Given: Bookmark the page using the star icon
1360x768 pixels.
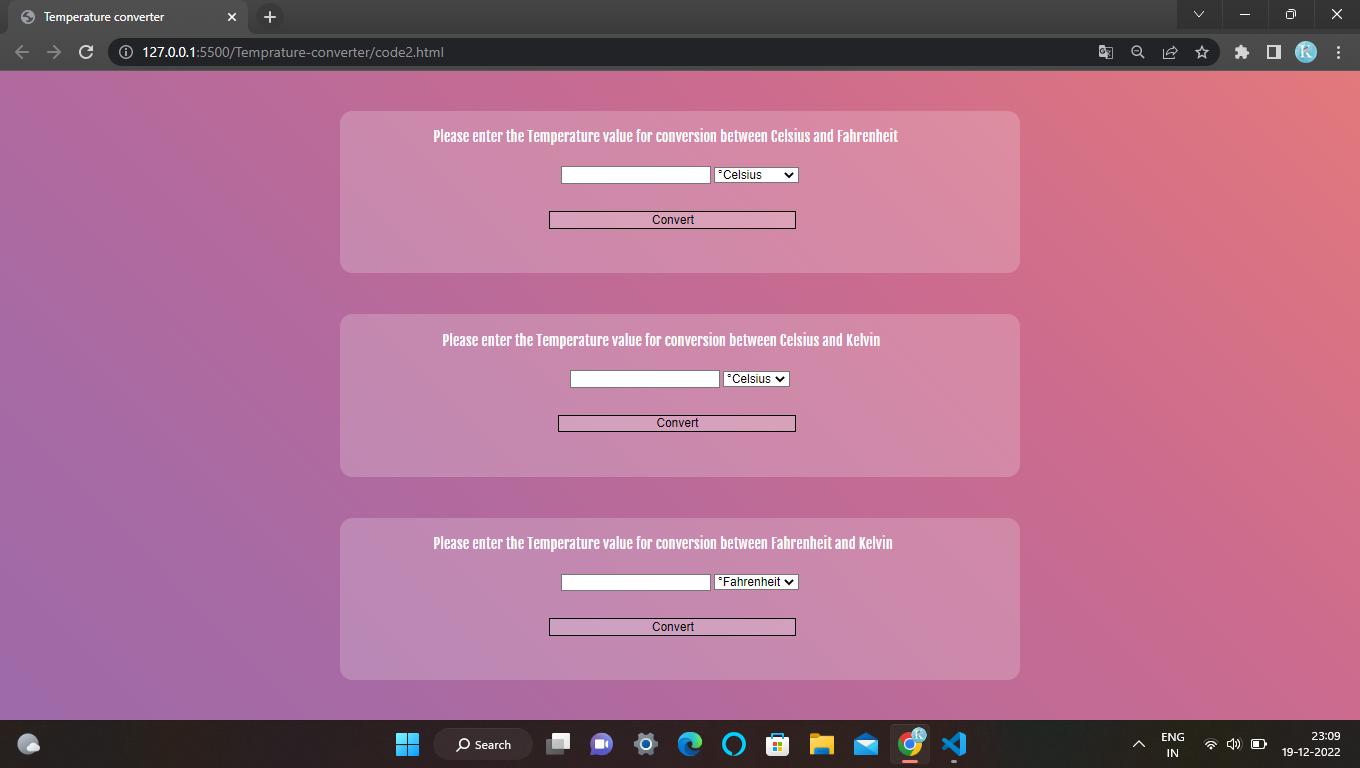Looking at the screenshot, I should [1201, 51].
